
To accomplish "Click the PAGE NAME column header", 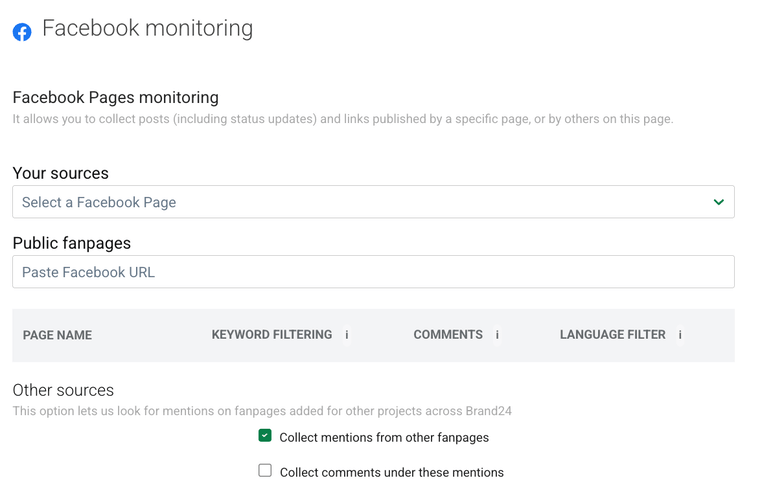I will [x=57, y=335].
